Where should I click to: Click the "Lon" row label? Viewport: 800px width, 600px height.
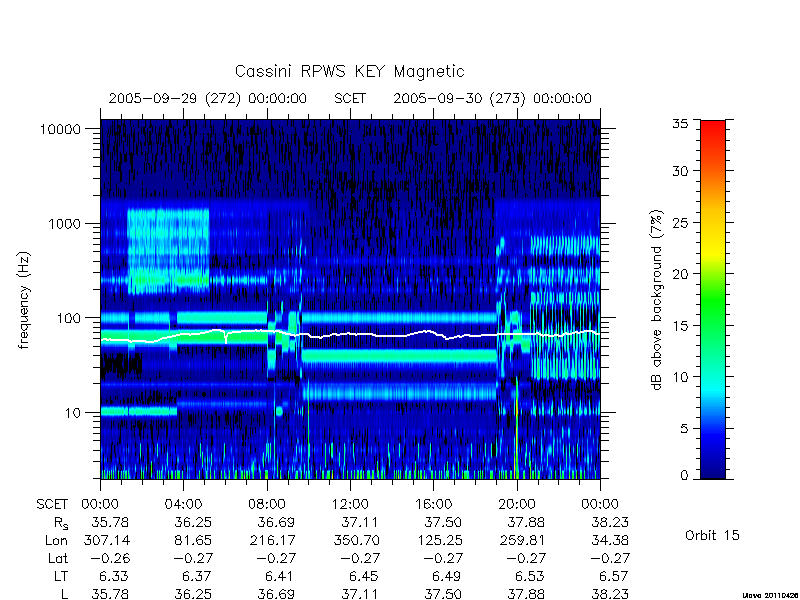(56, 540)
